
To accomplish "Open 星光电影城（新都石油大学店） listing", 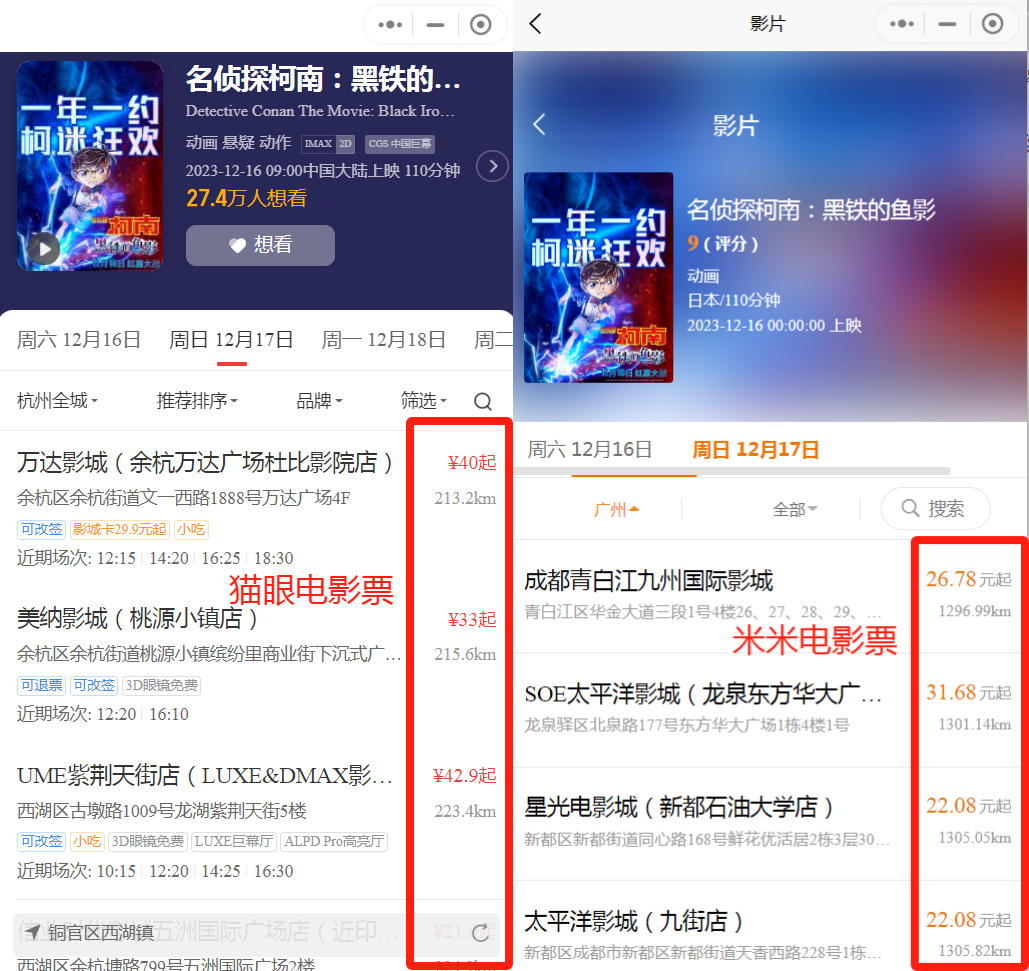I will [x=679, y=807].
